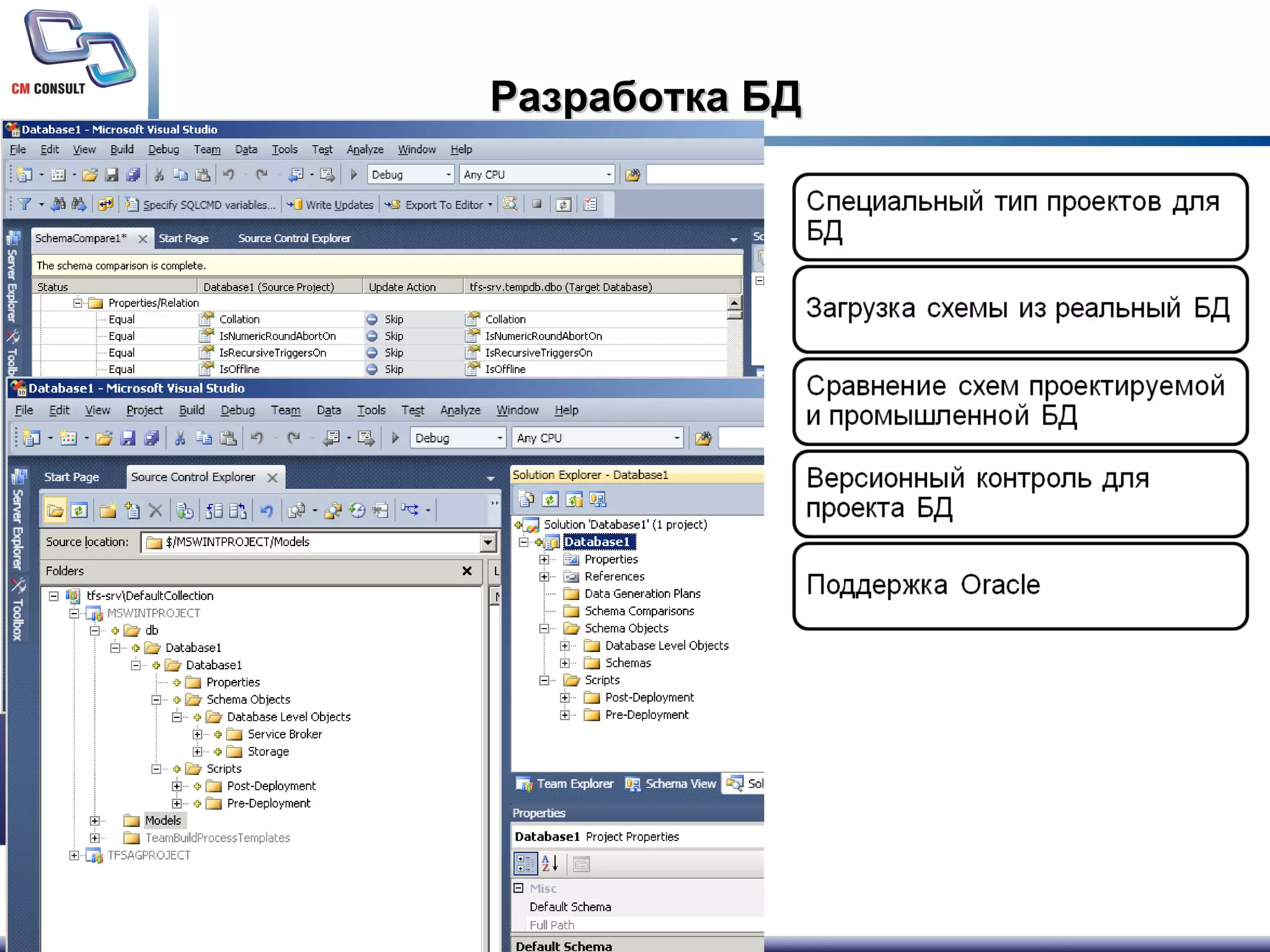Click Get Latest Version icon in Source Control toolbar
Image resolution: width=1270 pixels, height=952 pixels.
[185, 511]
